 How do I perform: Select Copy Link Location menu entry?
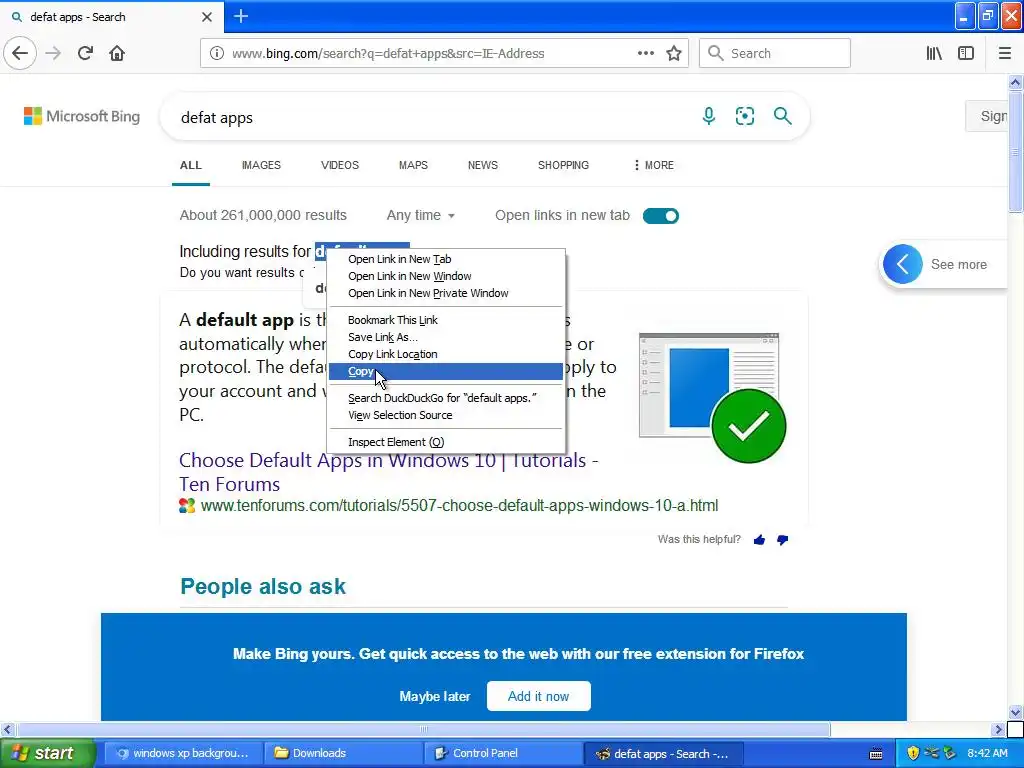[446, 354]
